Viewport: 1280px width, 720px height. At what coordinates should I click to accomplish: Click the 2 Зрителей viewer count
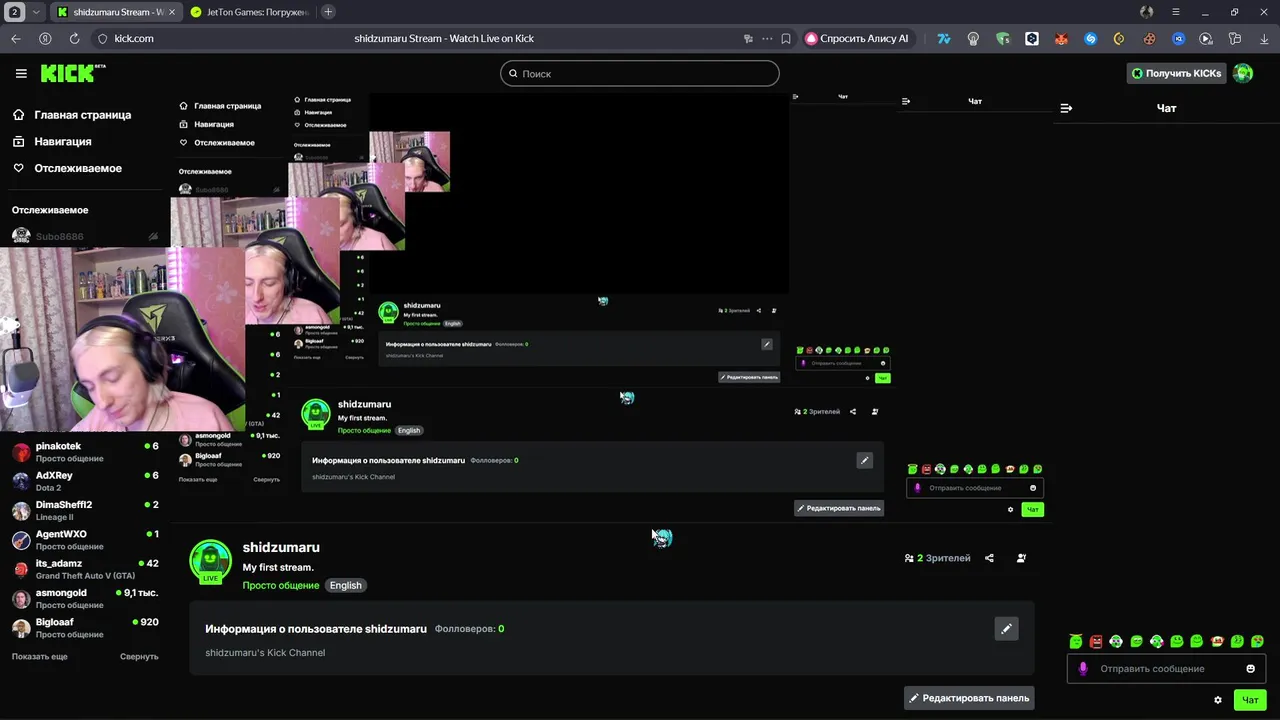point(937,558)
